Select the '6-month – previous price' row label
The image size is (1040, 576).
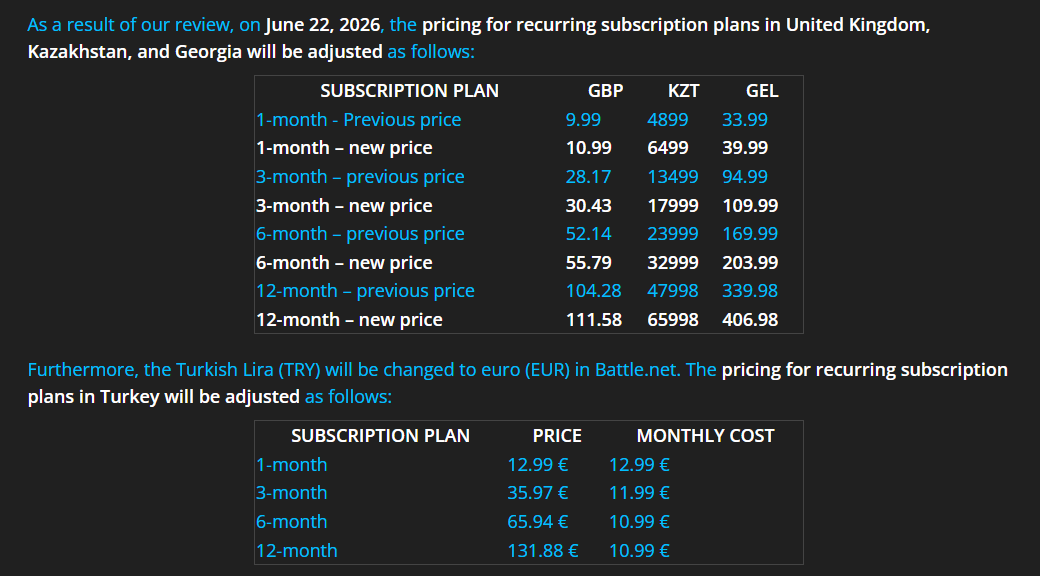pyautogui.click(x=360, y=234)
